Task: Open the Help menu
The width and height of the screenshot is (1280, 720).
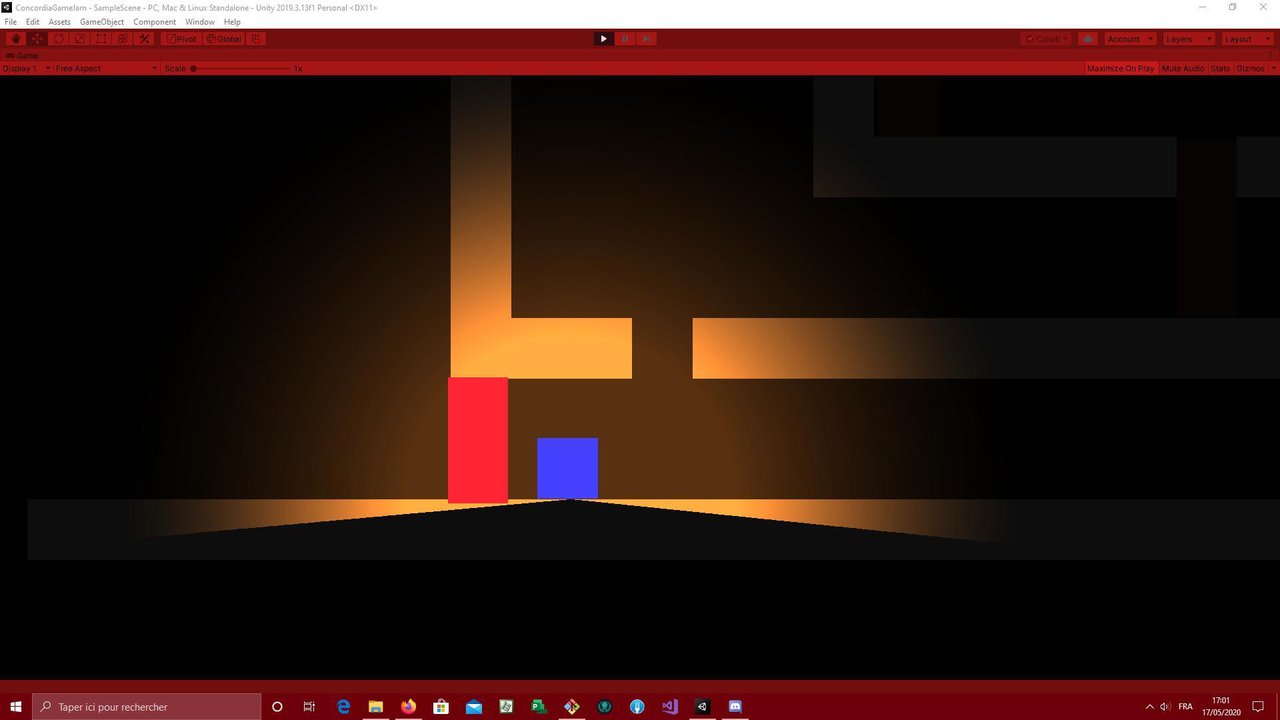Action: coord(232,22)
